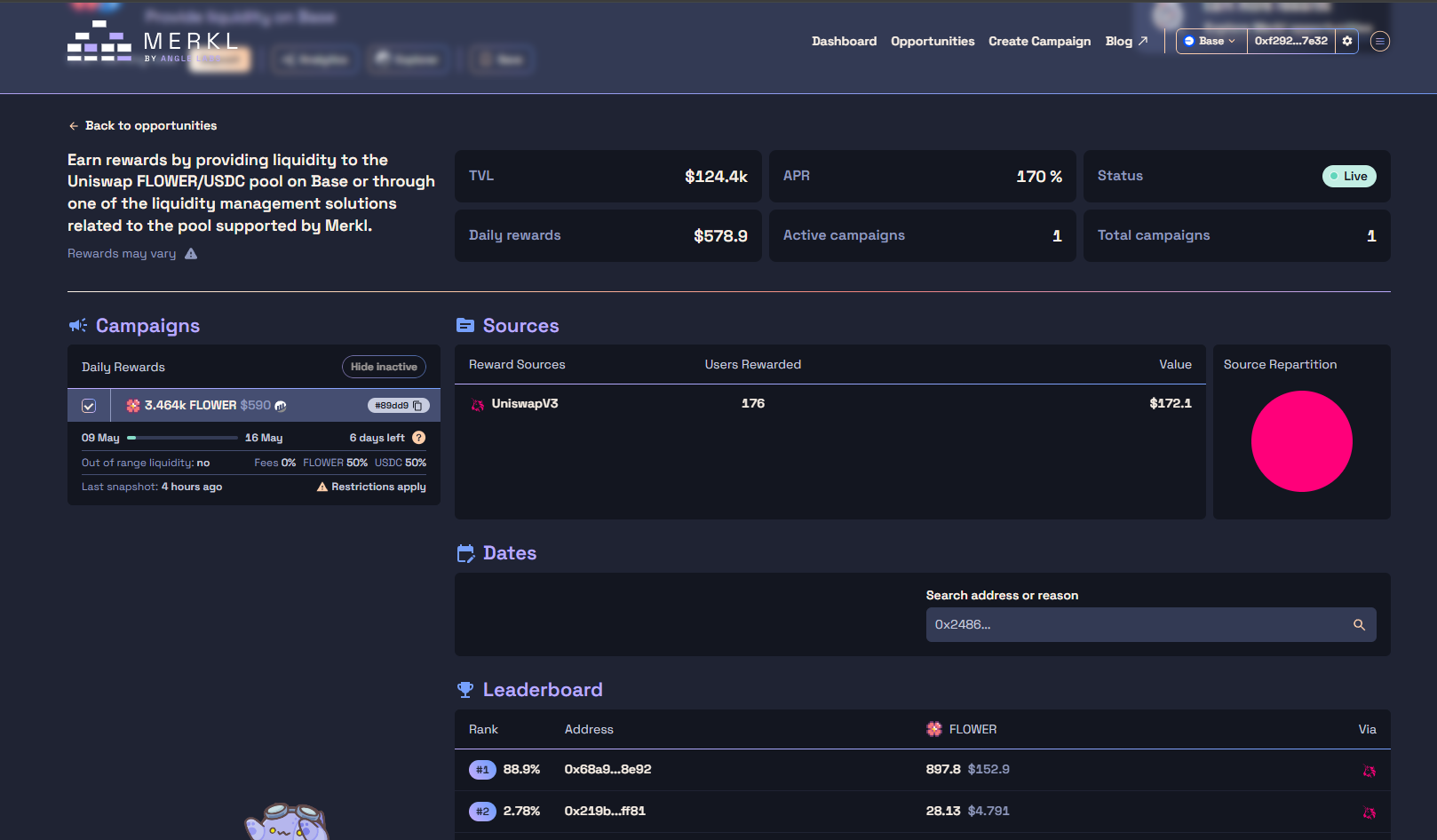This screenshot has height=840, width=1437.
Task: Open the settings gear in the header
Action: coord(1347,41)
